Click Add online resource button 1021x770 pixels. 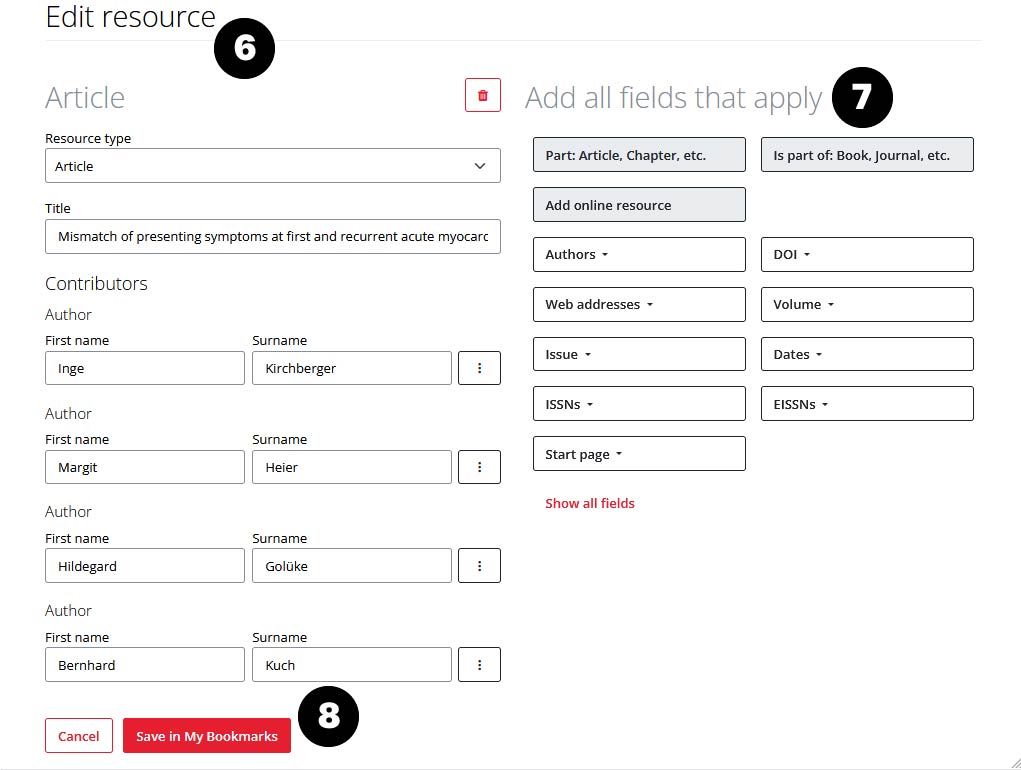(x=639, y=205)
